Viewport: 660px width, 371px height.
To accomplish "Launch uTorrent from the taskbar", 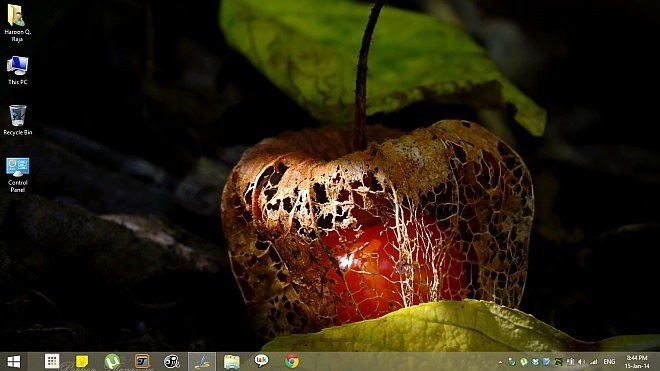I will [x=112, y=361].
